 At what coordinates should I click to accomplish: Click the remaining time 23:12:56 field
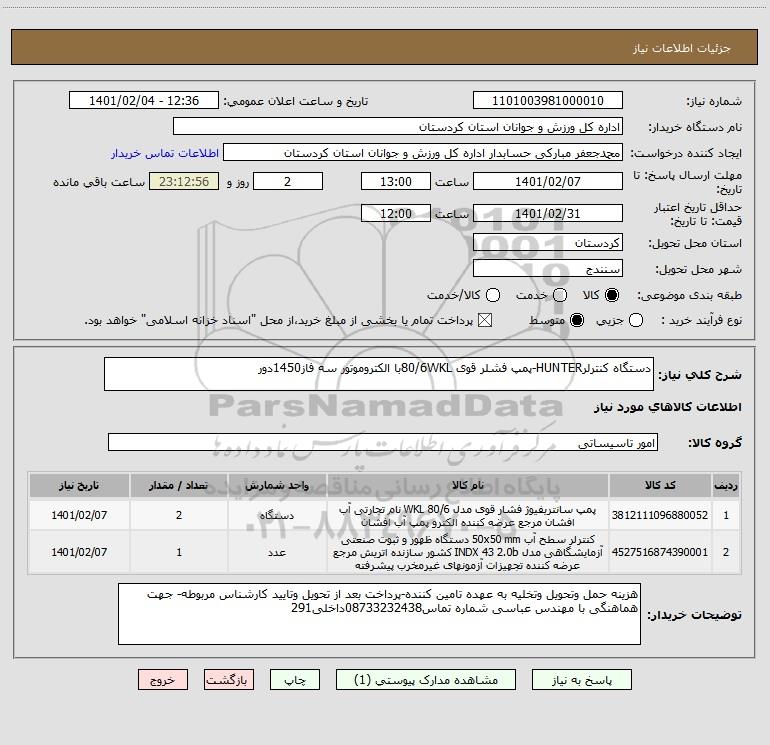[184, 181]
